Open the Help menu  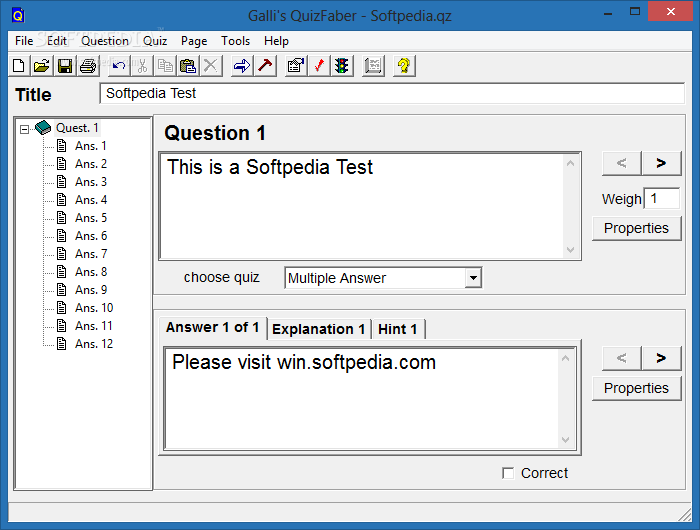pos(276,41)
